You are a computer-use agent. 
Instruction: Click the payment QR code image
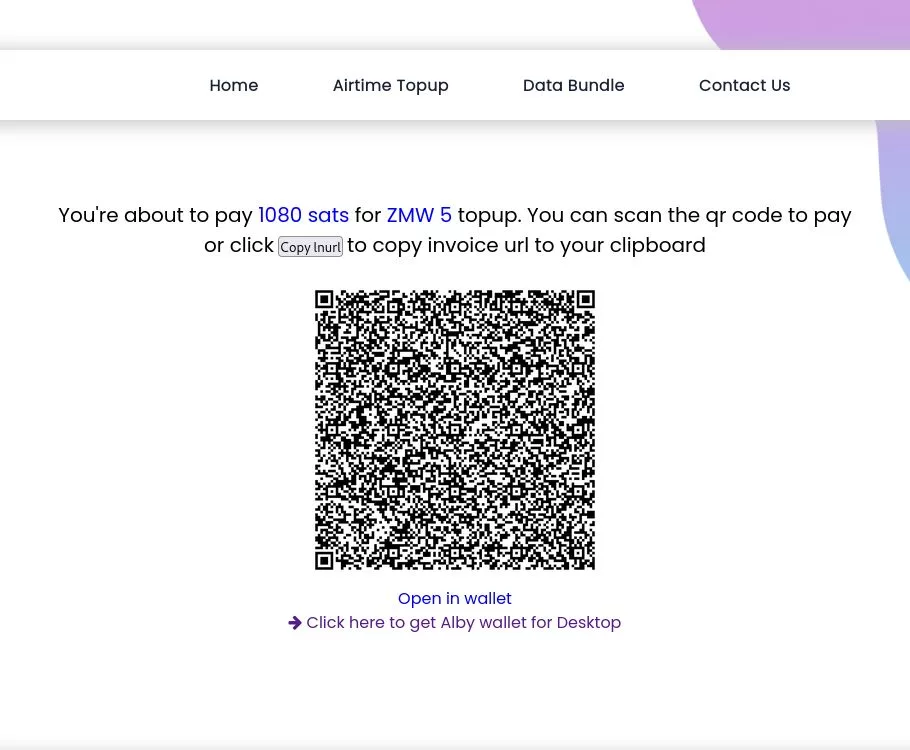tap(455, 430)
